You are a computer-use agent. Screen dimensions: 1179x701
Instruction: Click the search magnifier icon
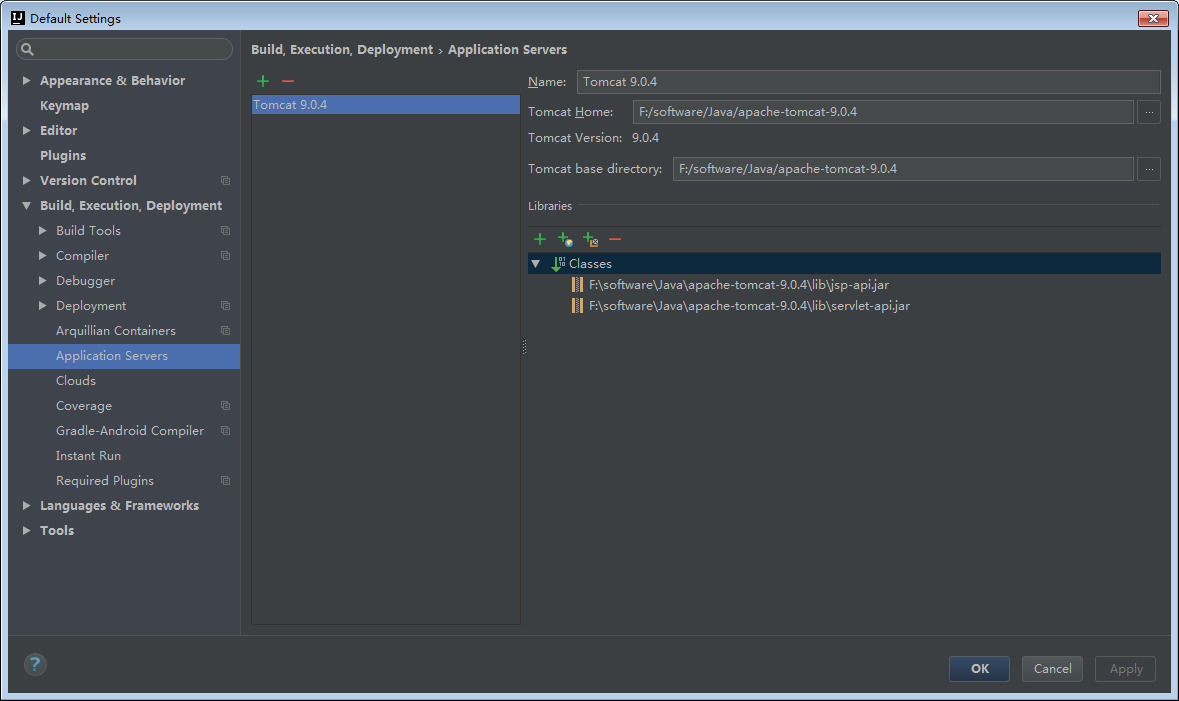coord(28,50)
